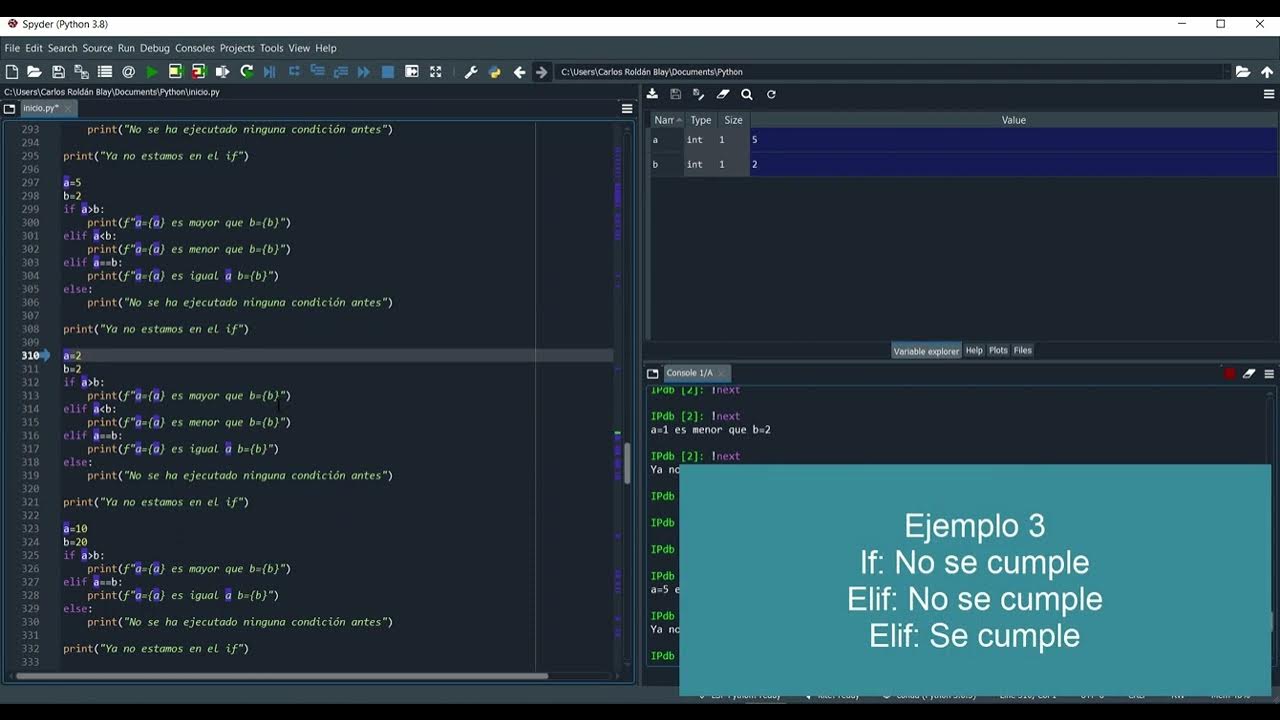Open Preferences via the wrench icon

click(x=471, y=72)
